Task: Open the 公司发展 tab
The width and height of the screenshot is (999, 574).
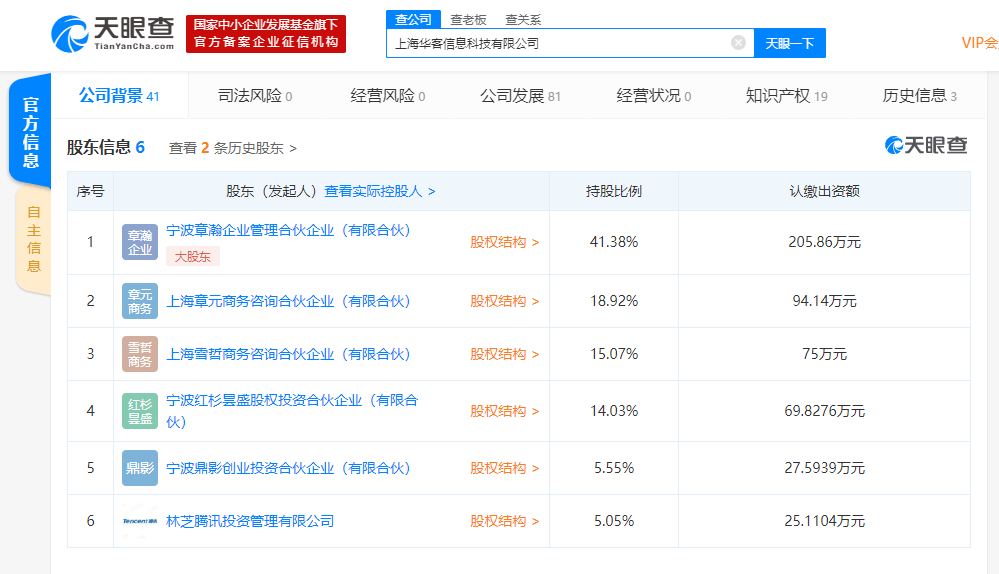Action: tap(520, 96)
